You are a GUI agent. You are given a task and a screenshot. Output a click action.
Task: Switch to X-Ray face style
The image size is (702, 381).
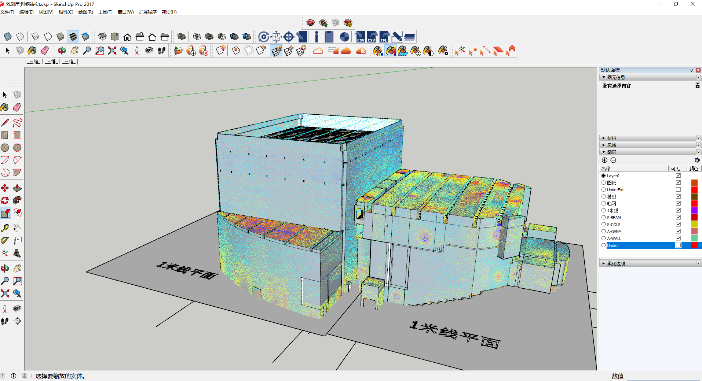coord(8,36)
